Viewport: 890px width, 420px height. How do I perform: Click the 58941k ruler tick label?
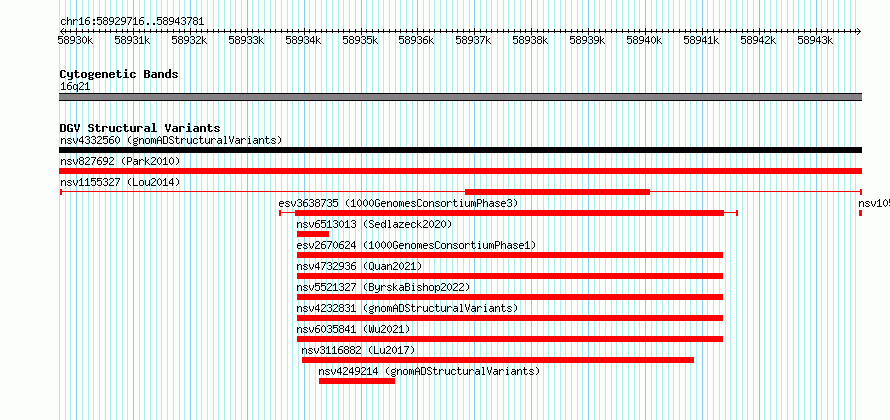pyautogui.click(x=701, y=40)
